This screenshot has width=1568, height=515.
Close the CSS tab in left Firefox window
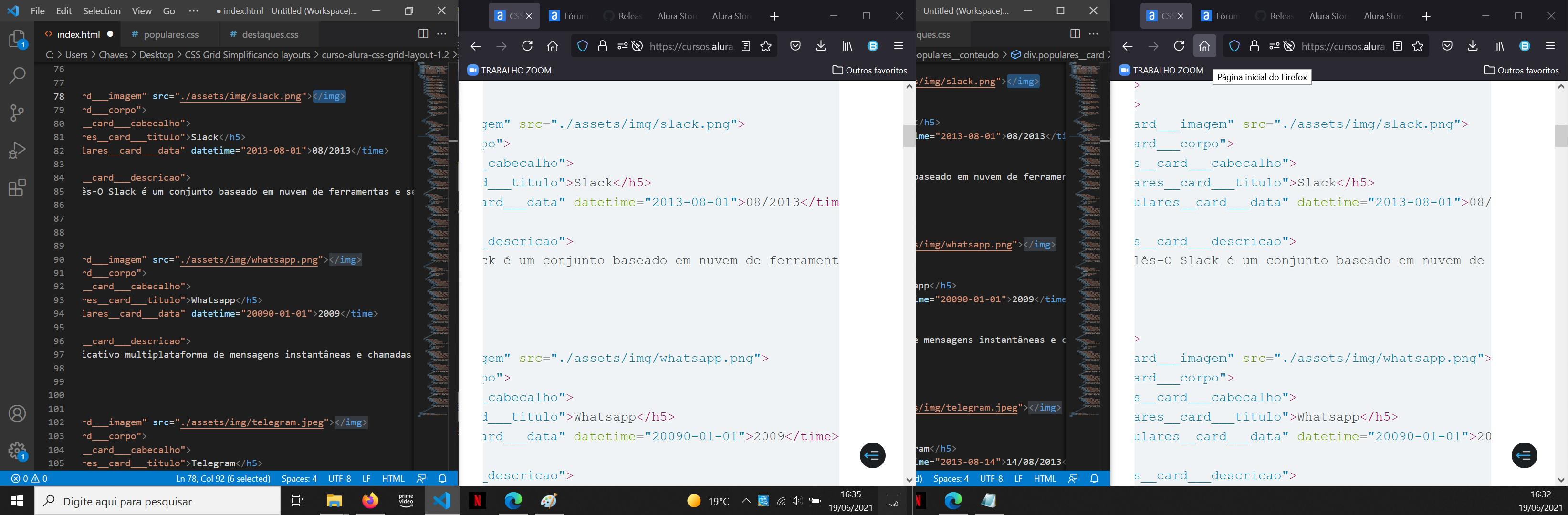click(x=528, y=16)
